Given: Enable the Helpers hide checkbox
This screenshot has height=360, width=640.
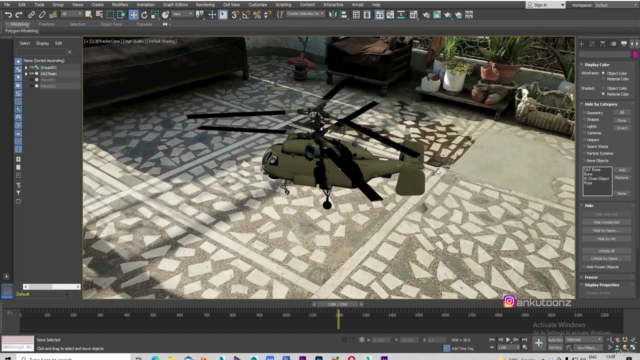Looking at the screenshot, I should click(x=584, y=140).
